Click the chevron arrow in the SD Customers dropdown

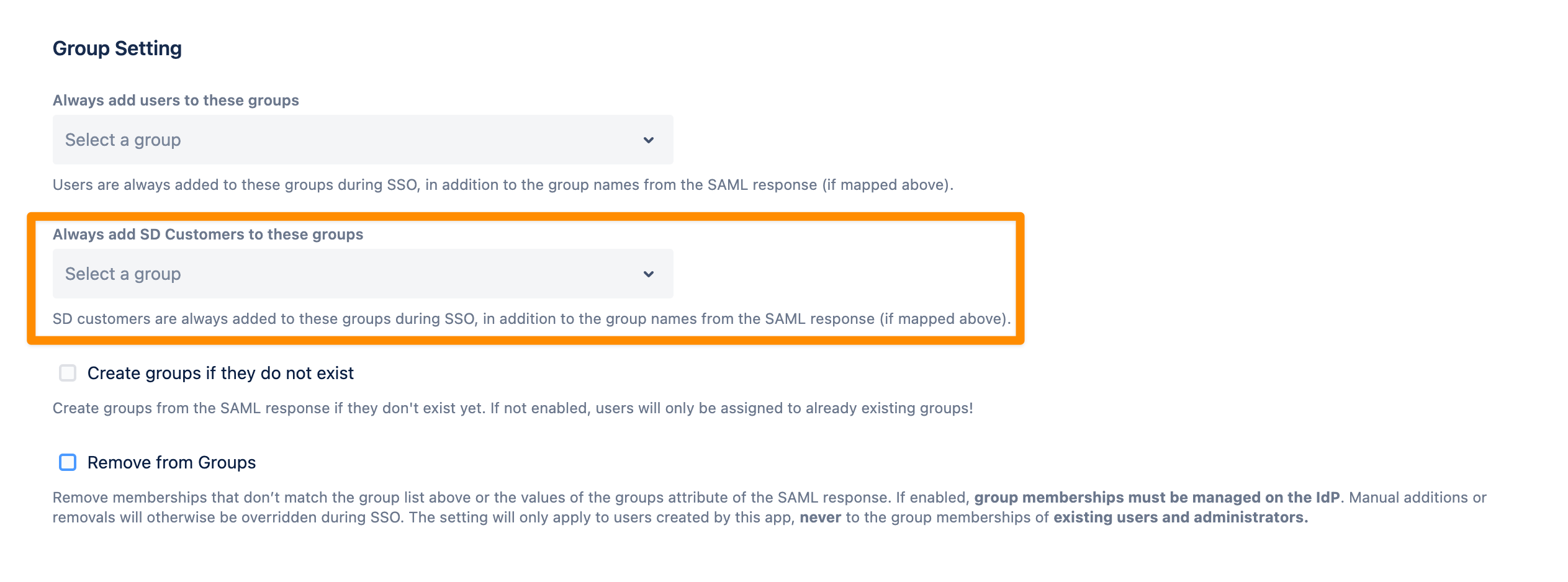[x=648, y=274]
